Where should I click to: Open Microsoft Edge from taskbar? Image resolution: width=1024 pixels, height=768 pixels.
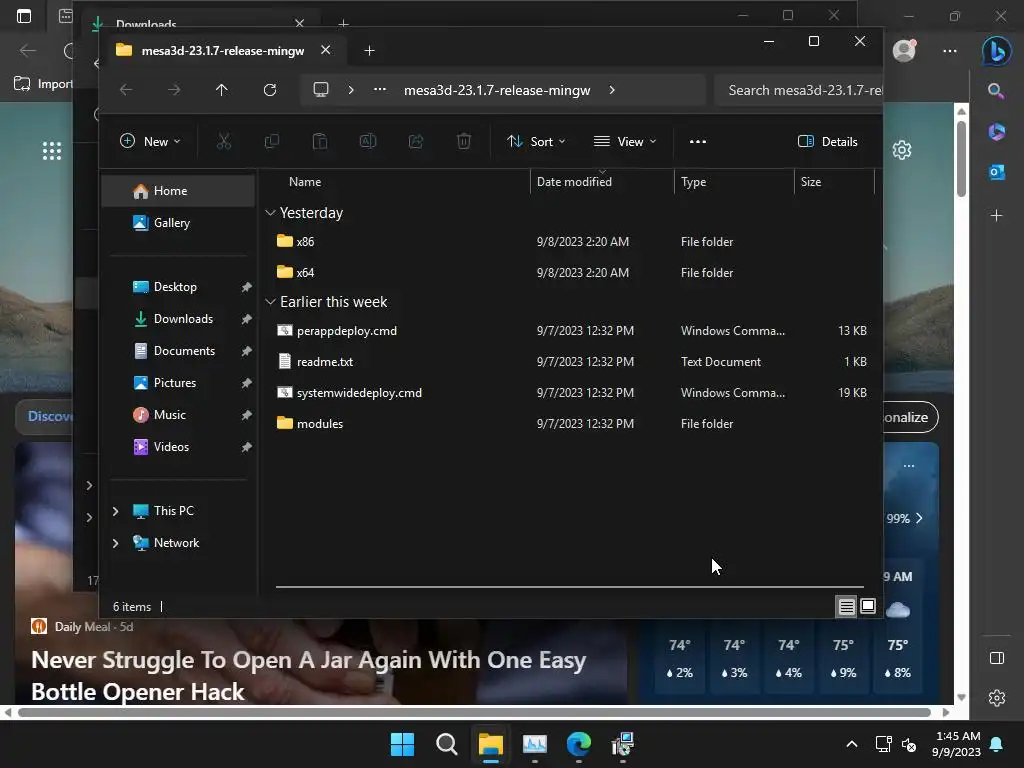(579, 744)
